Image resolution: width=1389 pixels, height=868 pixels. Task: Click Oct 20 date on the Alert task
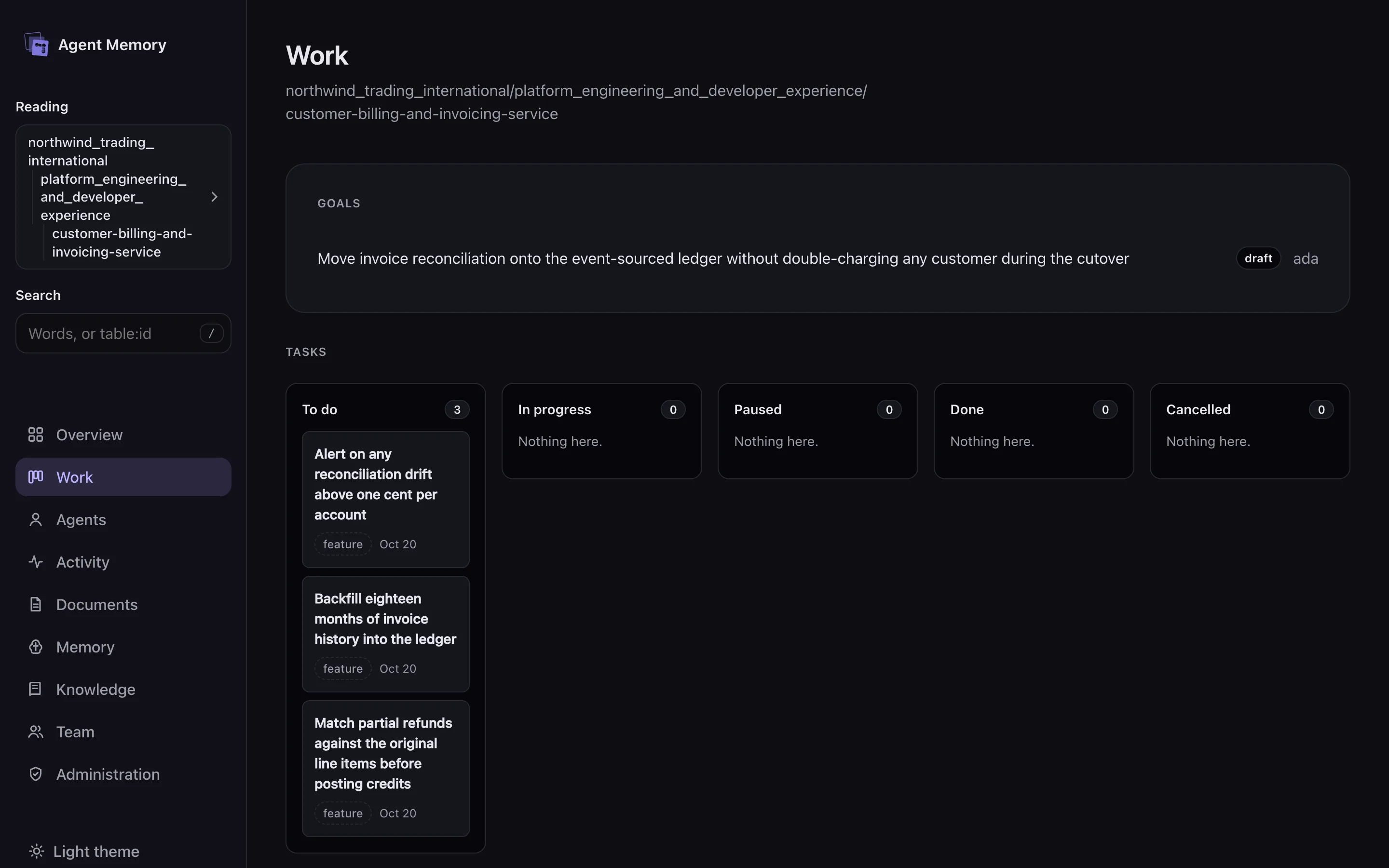(398, 544)
